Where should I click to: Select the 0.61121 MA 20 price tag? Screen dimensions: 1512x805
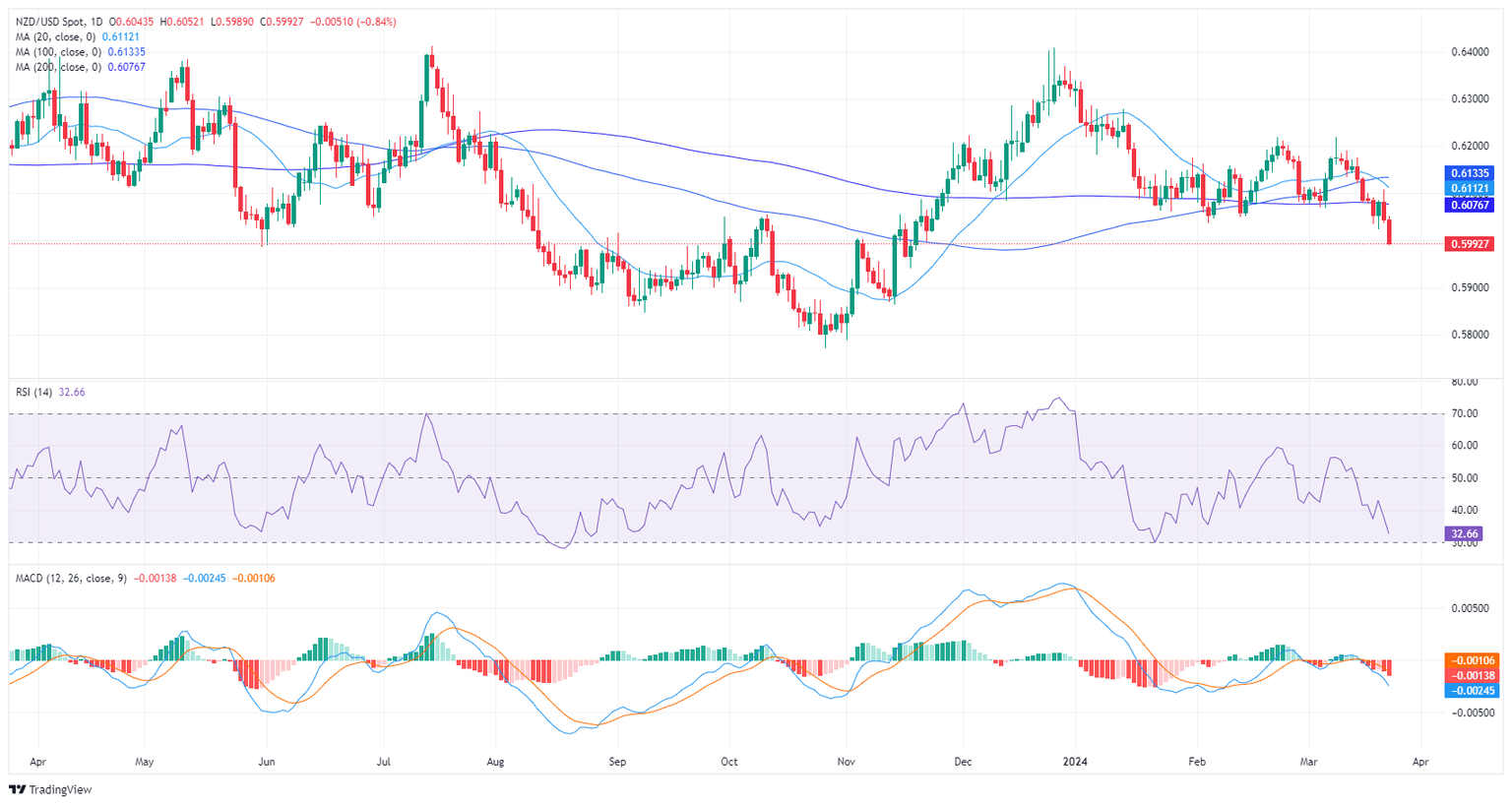[x=1472, y=189]
